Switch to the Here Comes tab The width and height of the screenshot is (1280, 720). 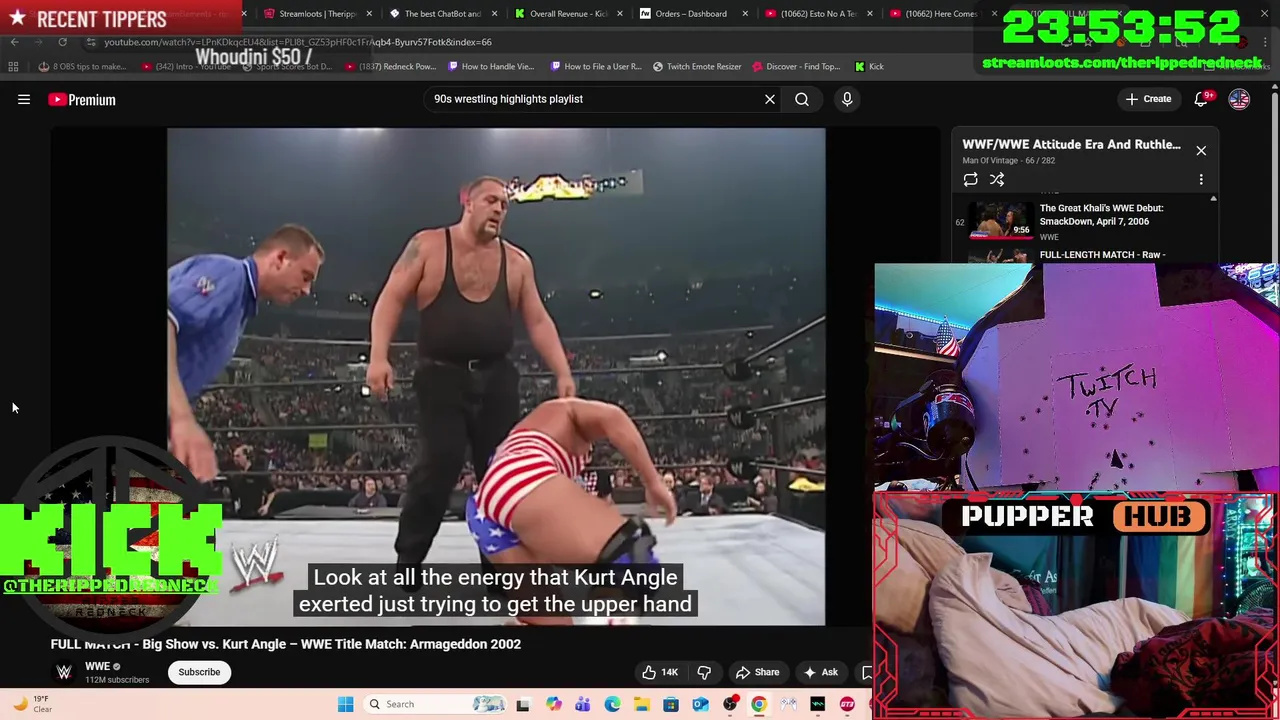point(942,14)
